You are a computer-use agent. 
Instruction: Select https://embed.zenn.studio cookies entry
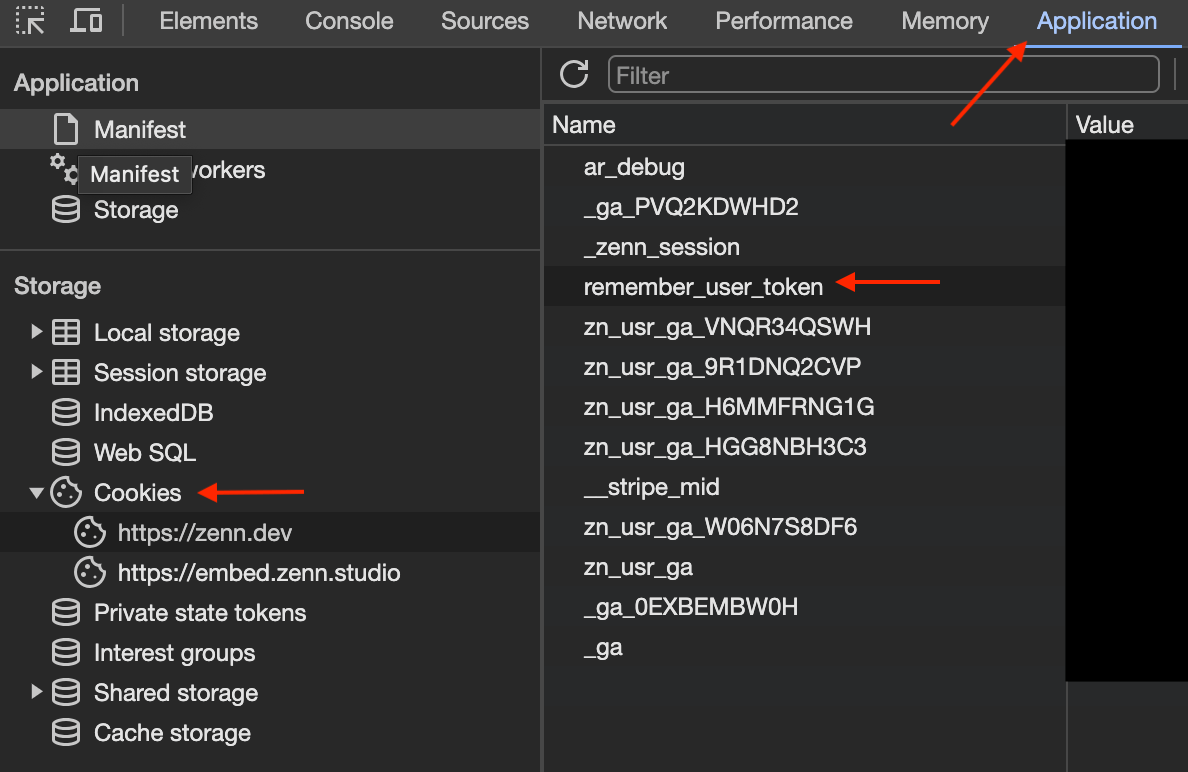(x=258, y=573)
